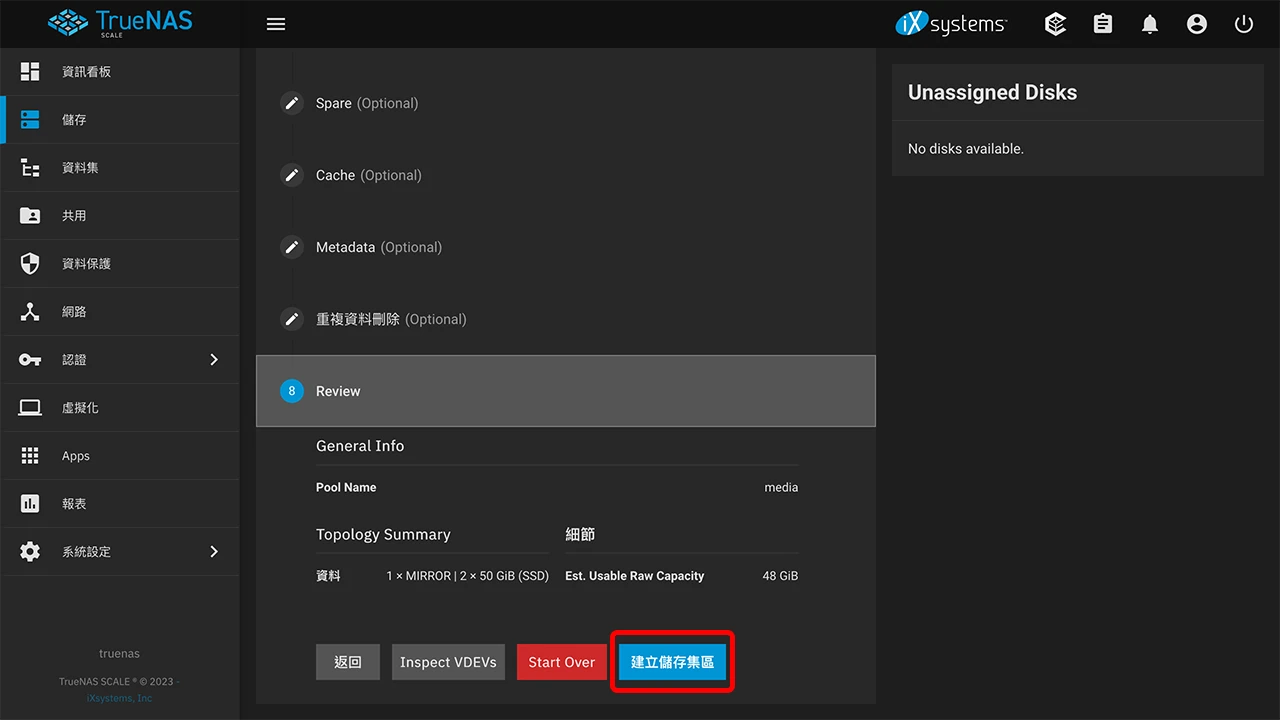1280x720 pixels.
Task: Open the alerts bell icon
Action: pos(1150,24)
